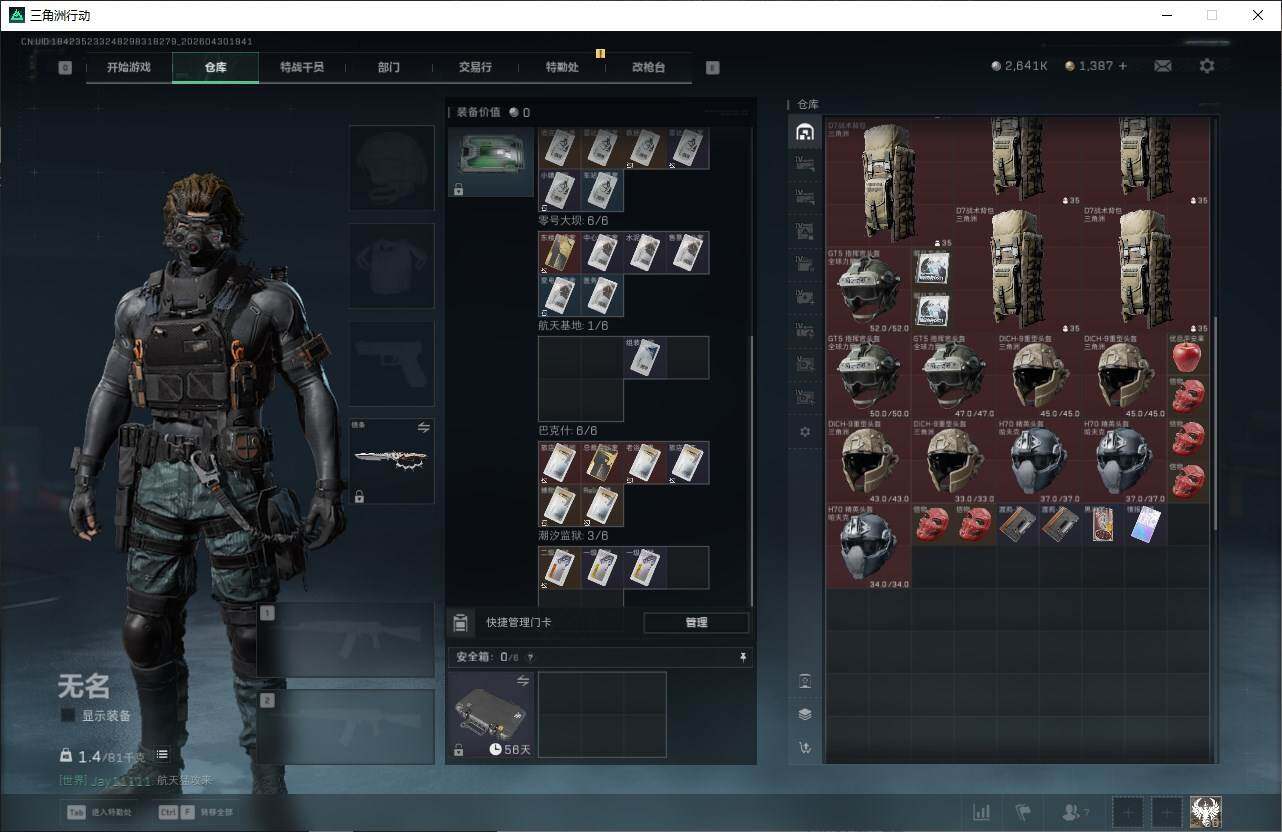Select the empty body armor equipment slot

[x=392, y=265]
